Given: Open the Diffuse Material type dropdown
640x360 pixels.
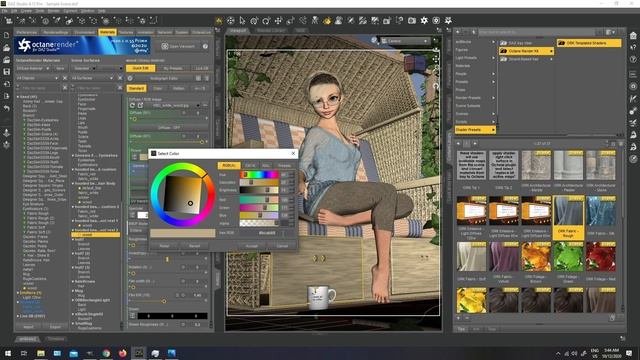Looking at the screenshot, I should click(33, 68).
